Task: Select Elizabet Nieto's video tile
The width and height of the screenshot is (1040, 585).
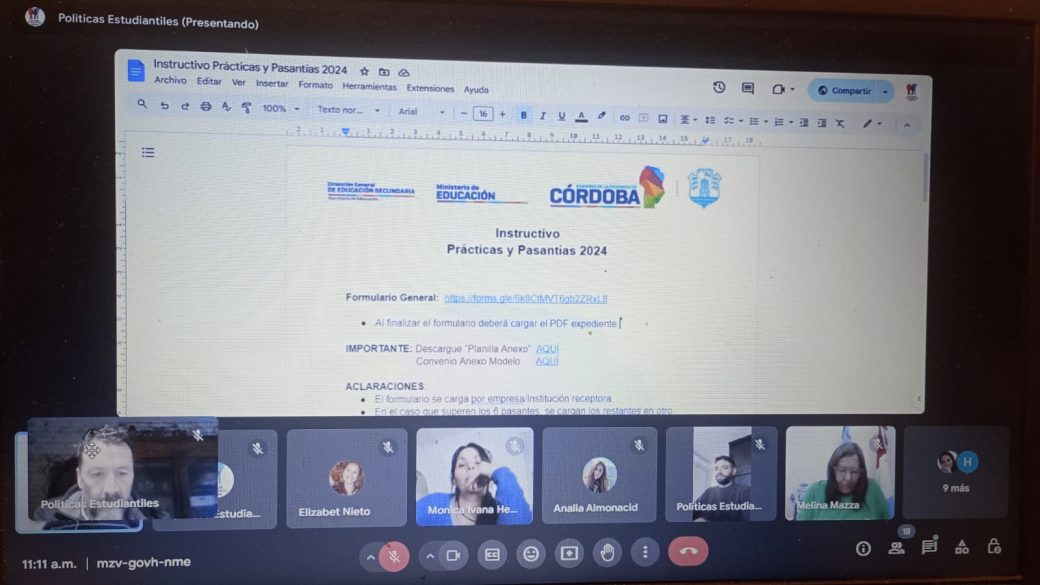Action: point(347,478)
